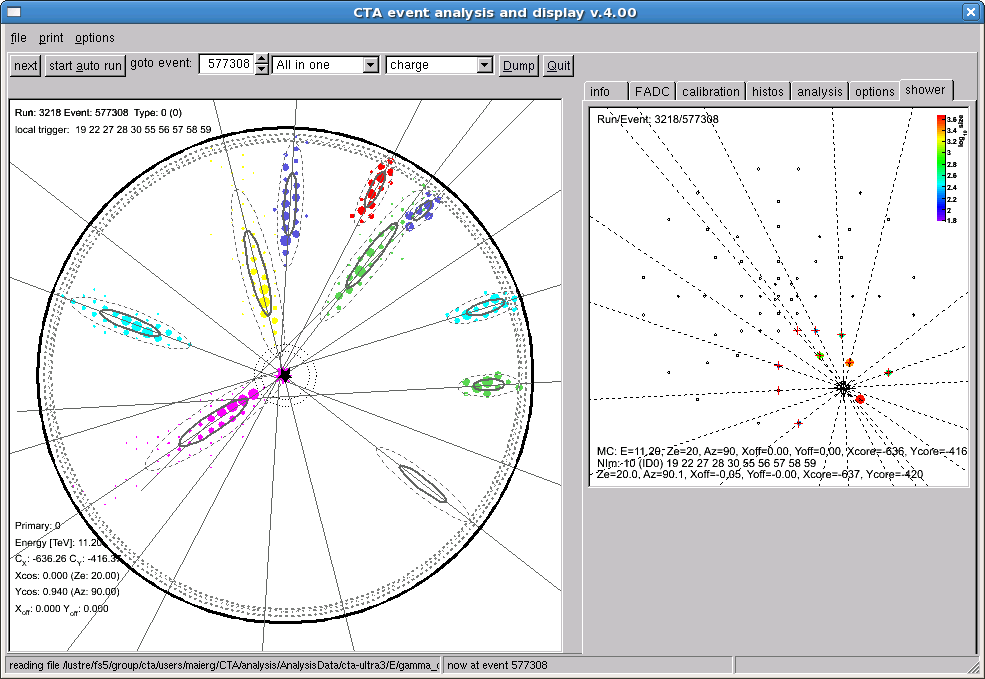The width and height of the screenshot is (985, 679).
Task: Open the calibration tab
Action: pyautogui.click(x=710, y=91)
